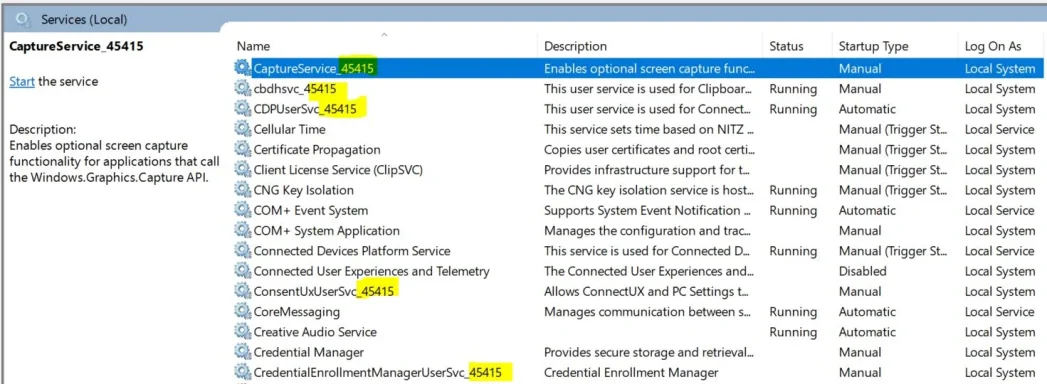Click the gear icon beside ConsentUxUserSvc_45415
Image resolution: width=1047 pixels, height=384 pixels.
click(x=242, y=291)
